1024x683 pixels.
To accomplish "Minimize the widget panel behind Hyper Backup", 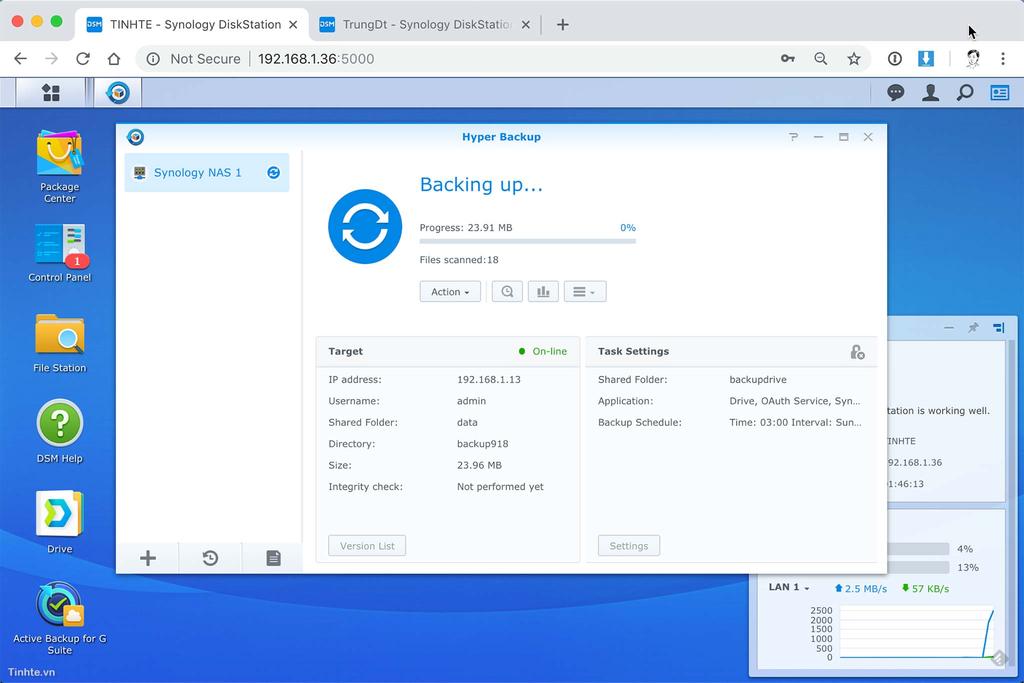I will point(948,327).
